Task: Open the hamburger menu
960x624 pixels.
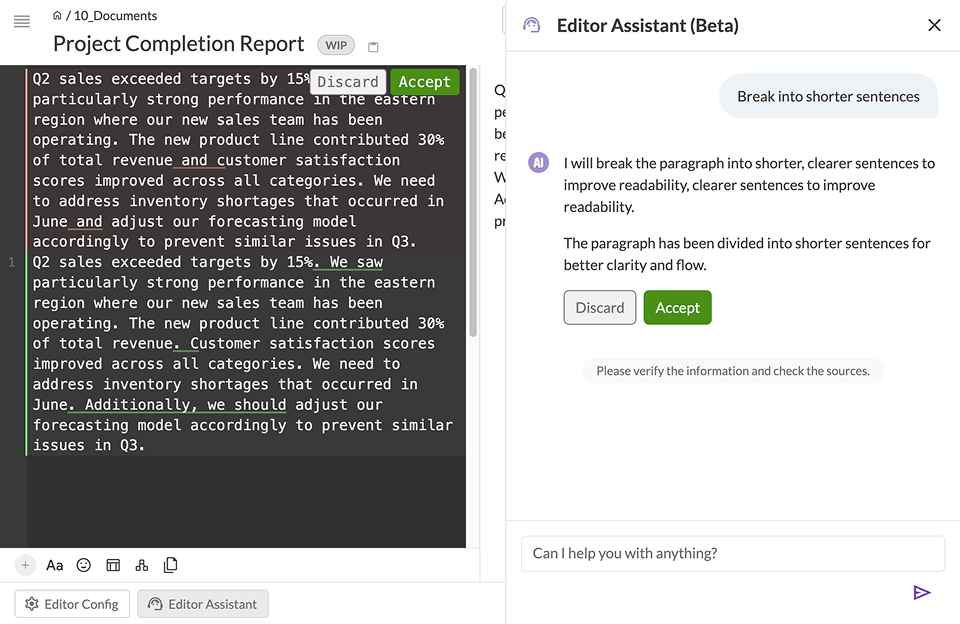Action: point(21,22)
